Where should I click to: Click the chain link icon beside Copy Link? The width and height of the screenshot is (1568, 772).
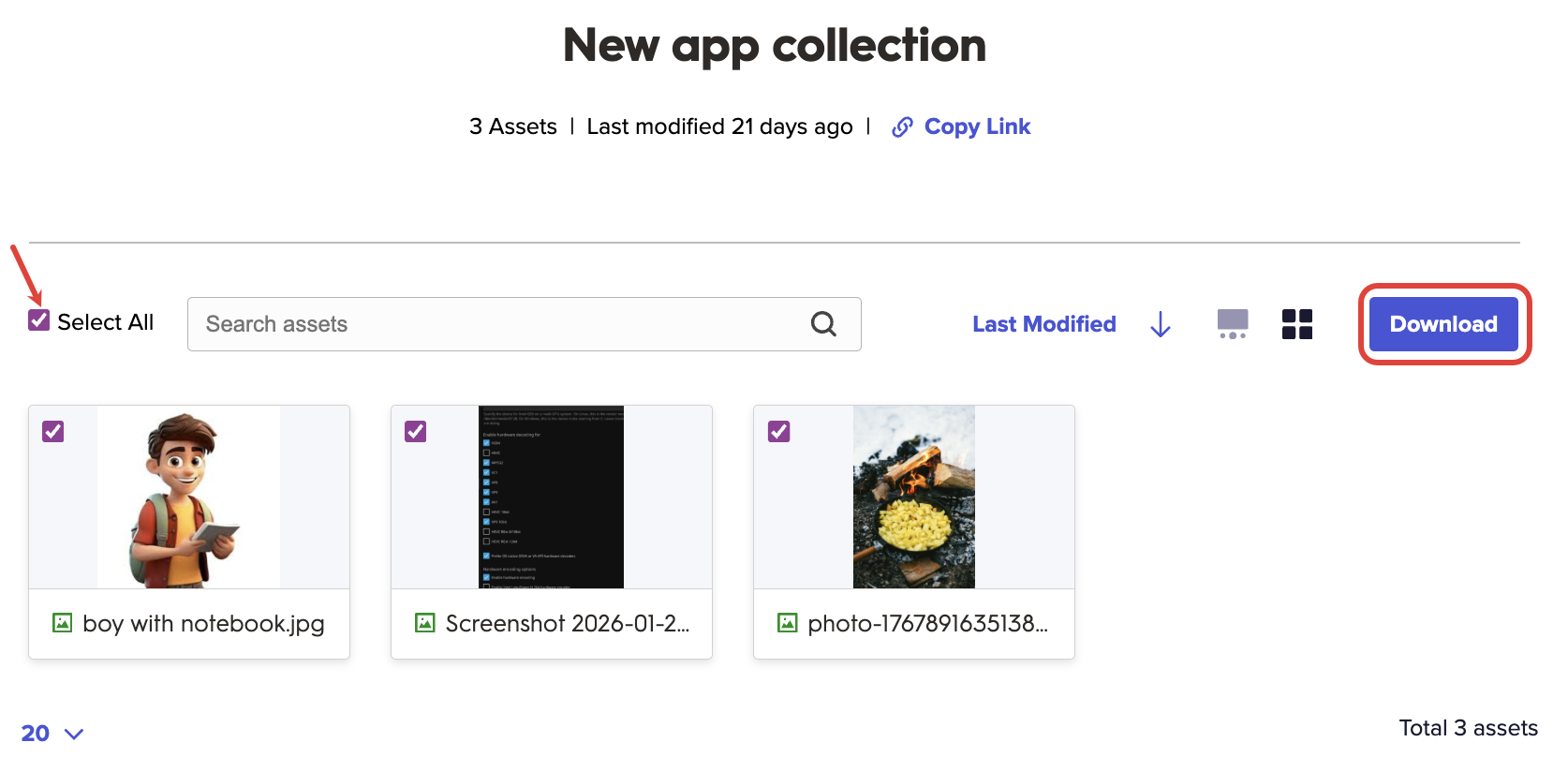pyautogui.click(x=902, y=127)
